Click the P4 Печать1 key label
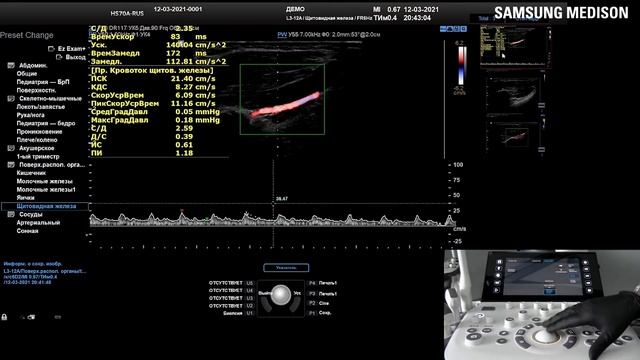The height and width of the screenshot is (360, 640). point(322,283)
